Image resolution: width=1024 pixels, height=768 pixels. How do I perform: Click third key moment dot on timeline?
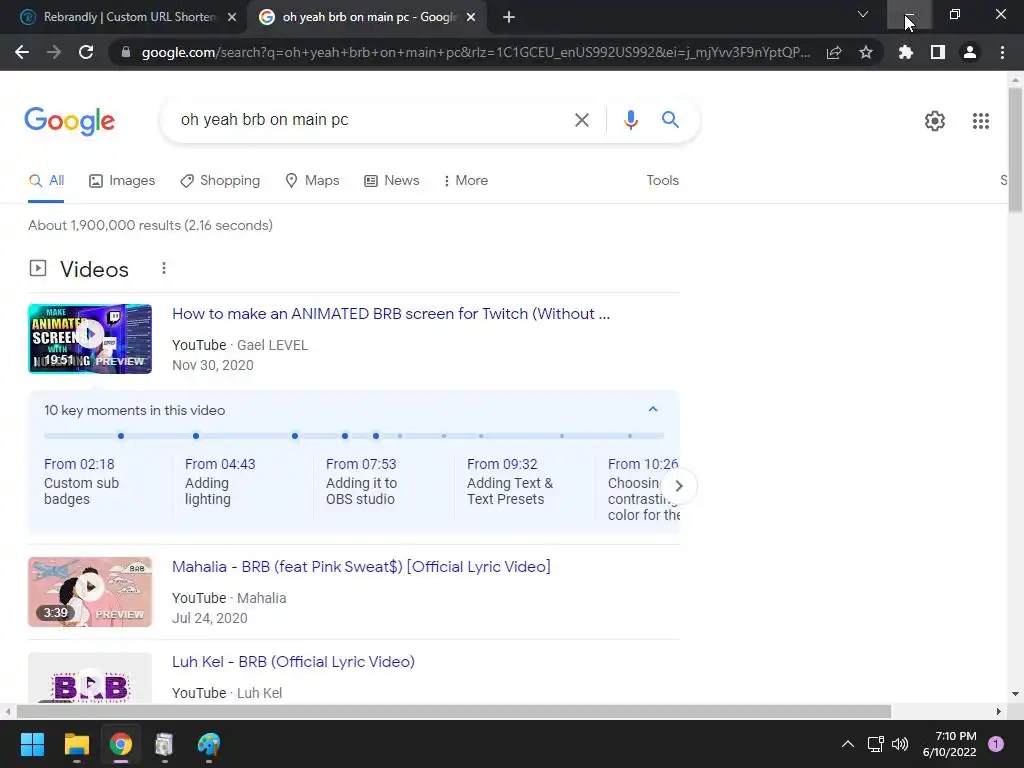coord(295,436)
